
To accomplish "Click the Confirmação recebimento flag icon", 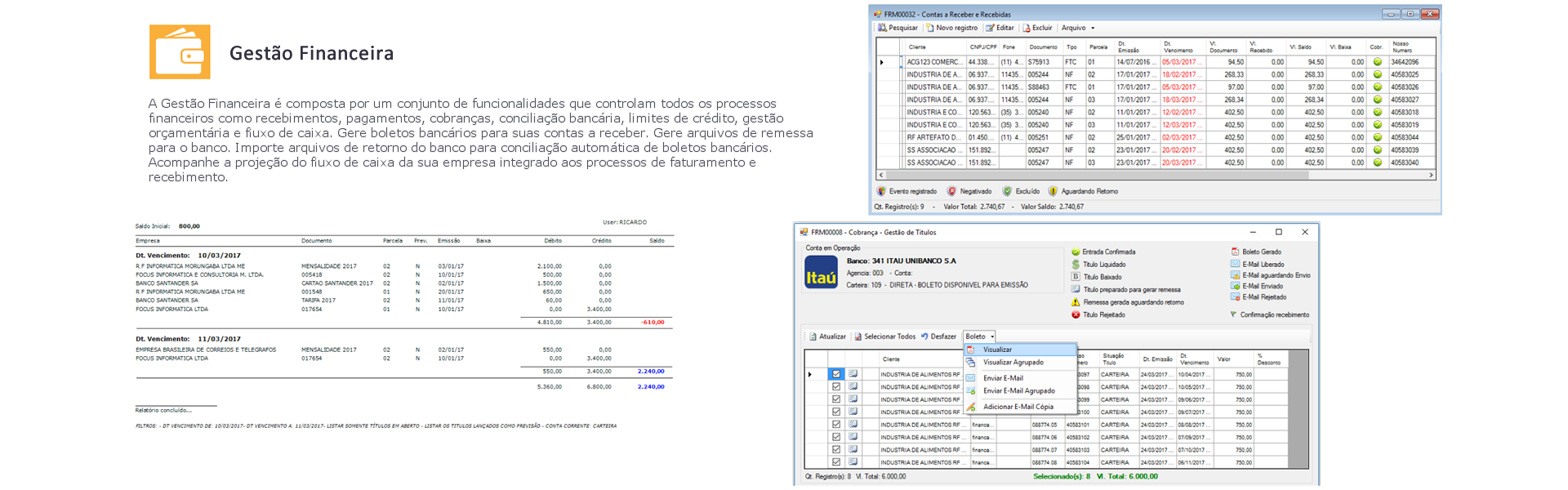I will pyautogui.click(x=1233, y=314).
